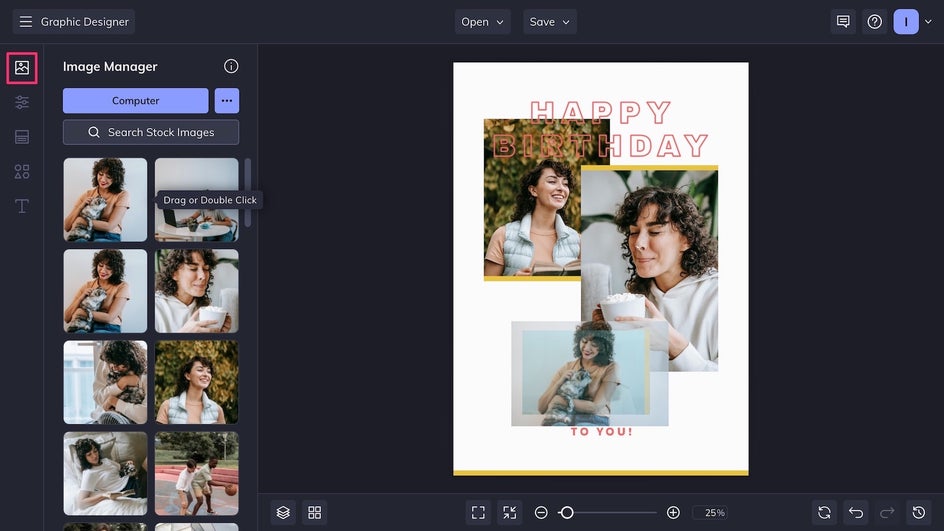
Task: Open the hamburger main menu
Action: click(x=25, y=22)
